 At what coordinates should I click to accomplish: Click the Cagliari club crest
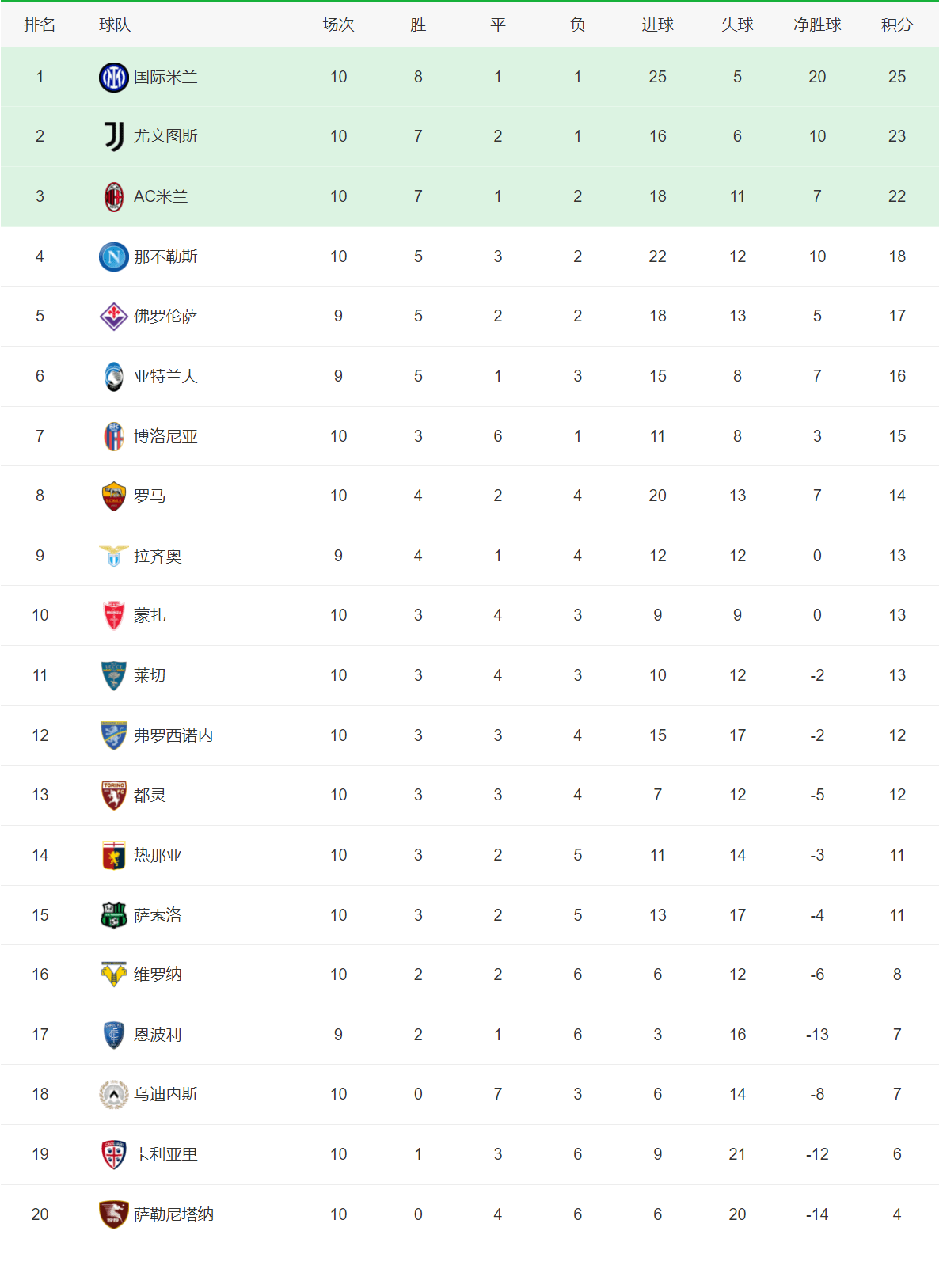tap(114, 1154)
